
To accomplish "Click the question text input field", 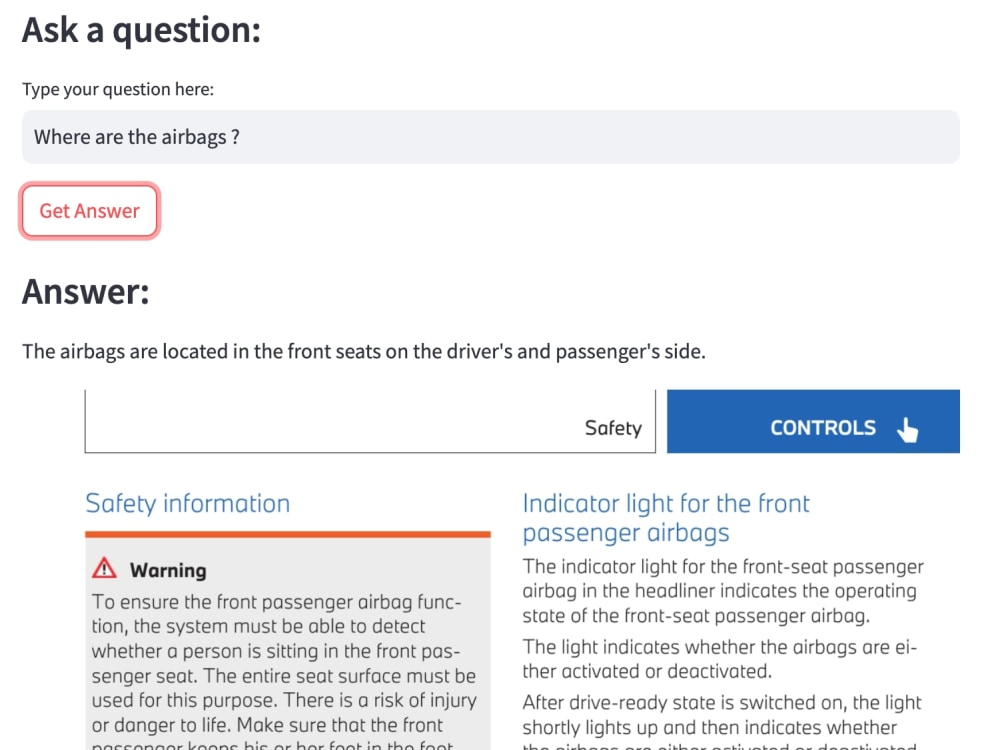I will tap(500, 136).
